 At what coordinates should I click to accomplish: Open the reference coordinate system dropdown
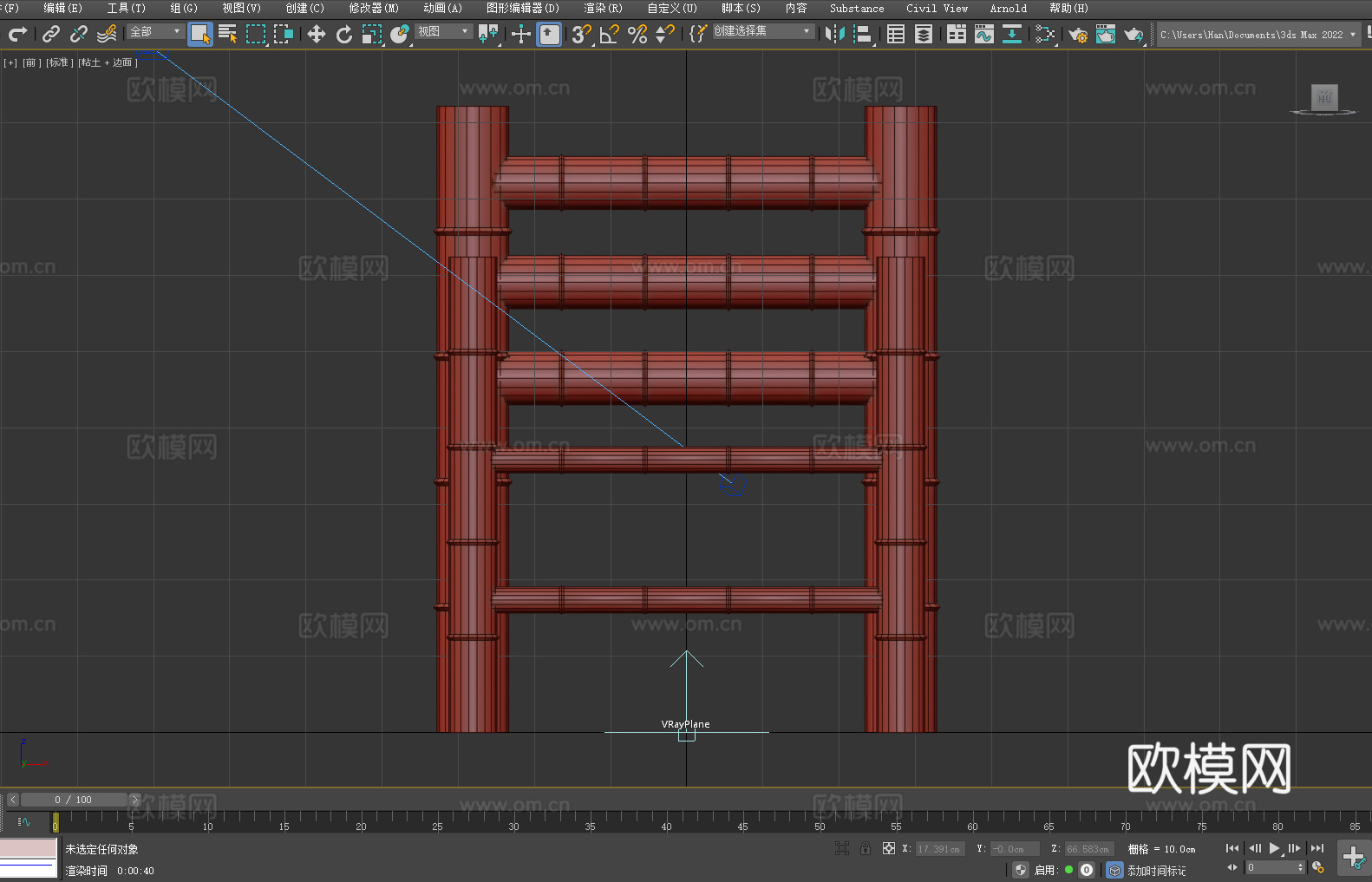pyautogui.click(x=443, y=31)
